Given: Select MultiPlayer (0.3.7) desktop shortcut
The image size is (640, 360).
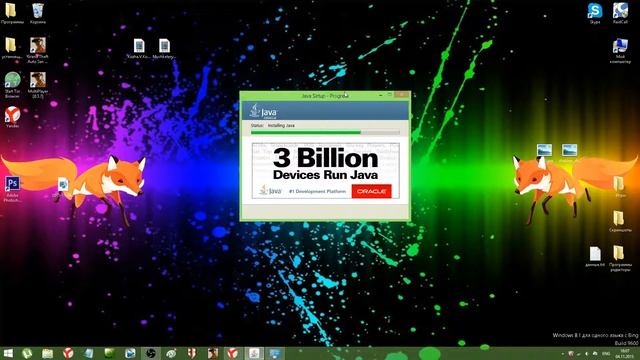Looking at the screenshot, I should (x=38, y=85).
